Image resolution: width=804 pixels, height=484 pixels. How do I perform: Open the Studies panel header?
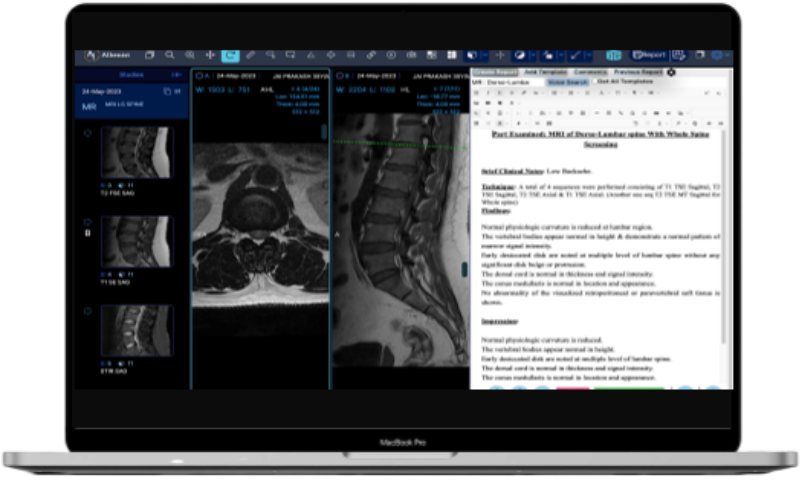point(132,75)
